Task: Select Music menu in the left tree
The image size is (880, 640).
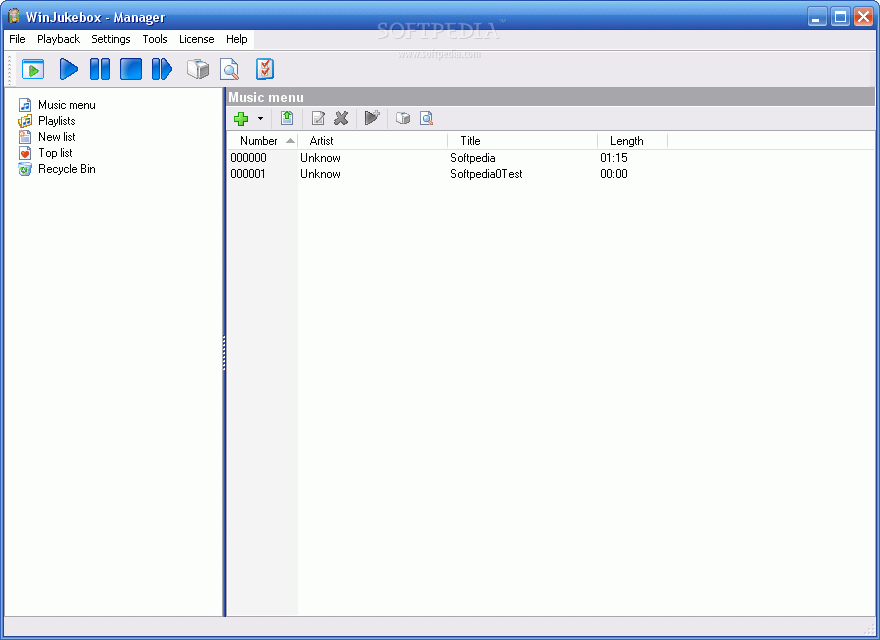Action: pyautogui.click(x=67, y=105)
